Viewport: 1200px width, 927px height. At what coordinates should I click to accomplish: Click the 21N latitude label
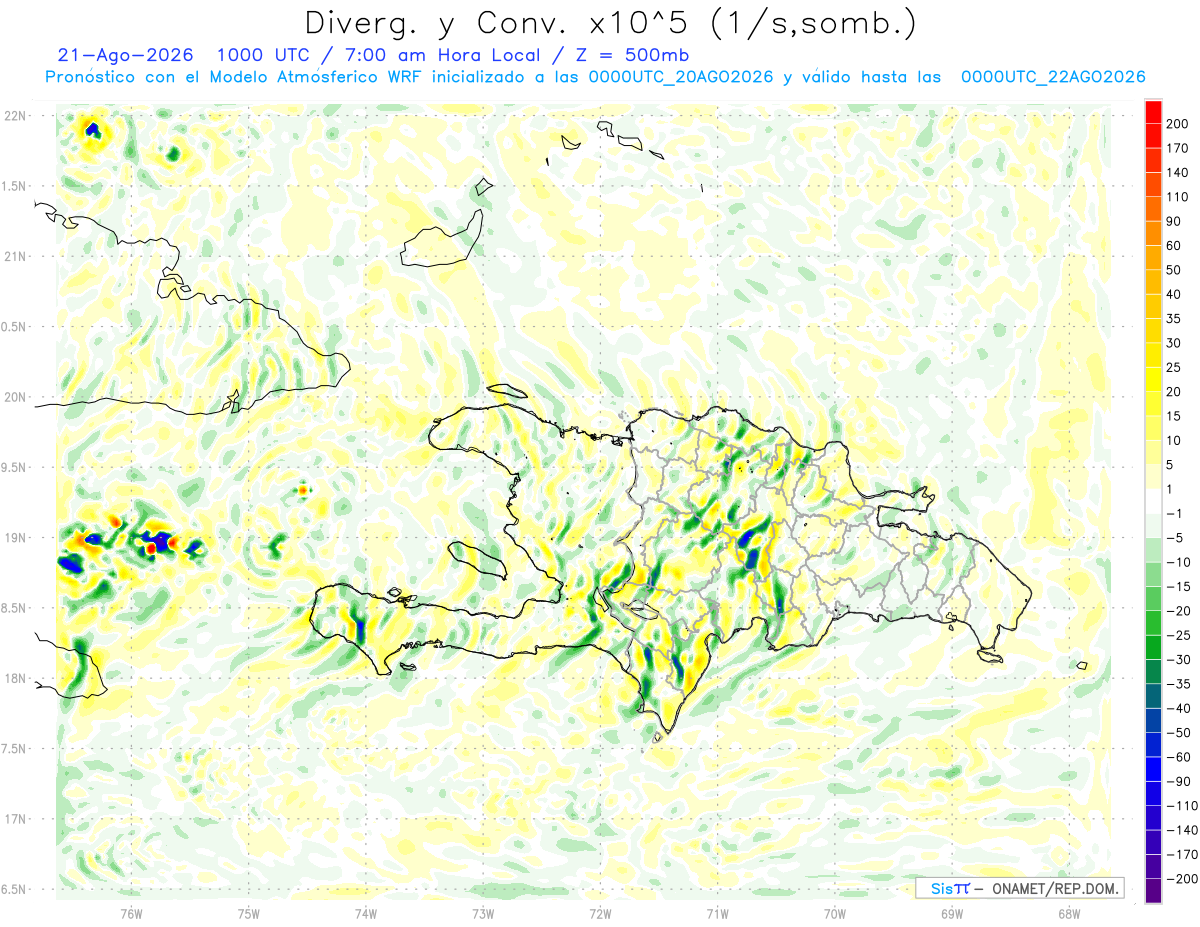(15, 256)
